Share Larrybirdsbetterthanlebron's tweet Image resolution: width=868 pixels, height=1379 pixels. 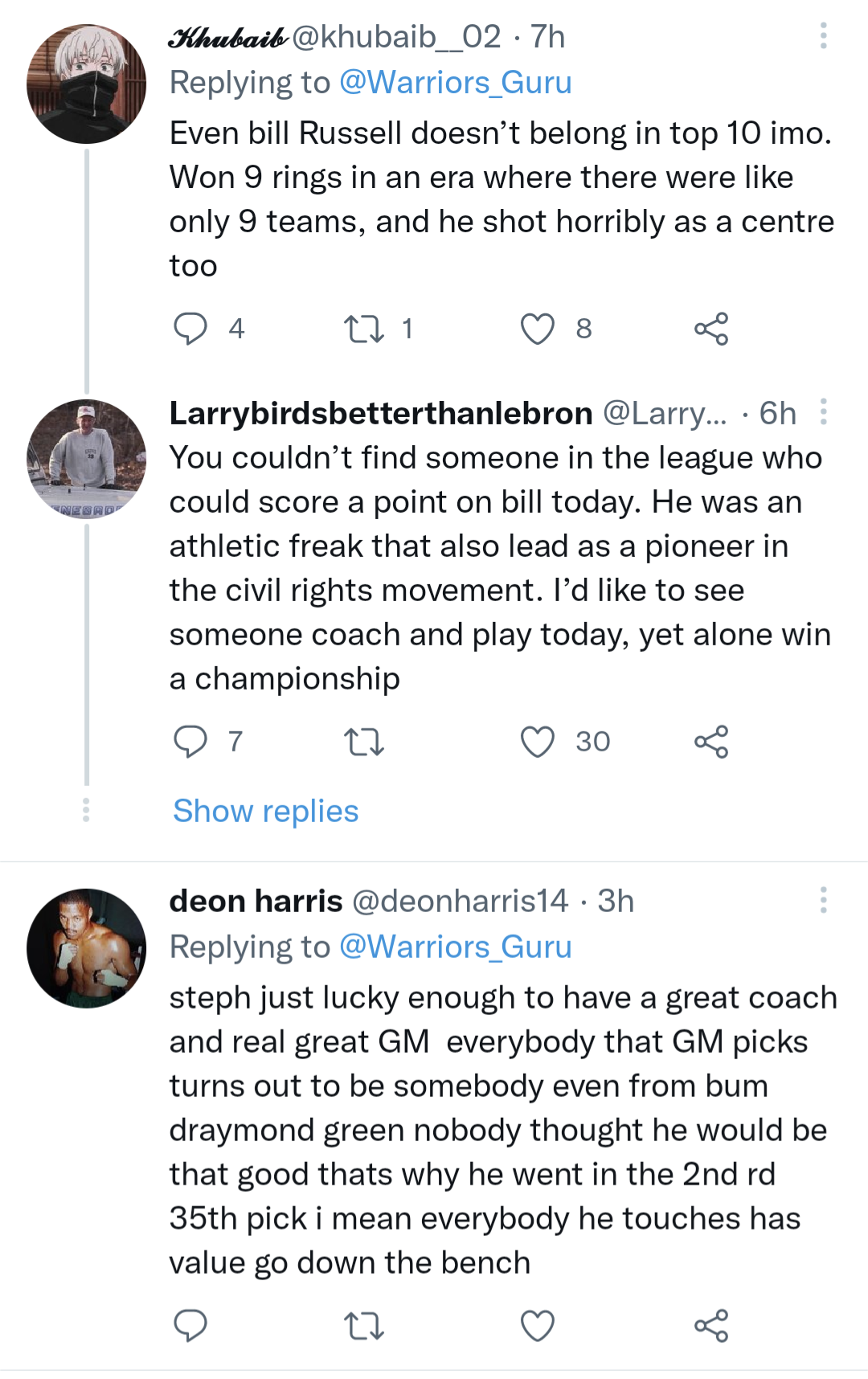tap(711, 742)
